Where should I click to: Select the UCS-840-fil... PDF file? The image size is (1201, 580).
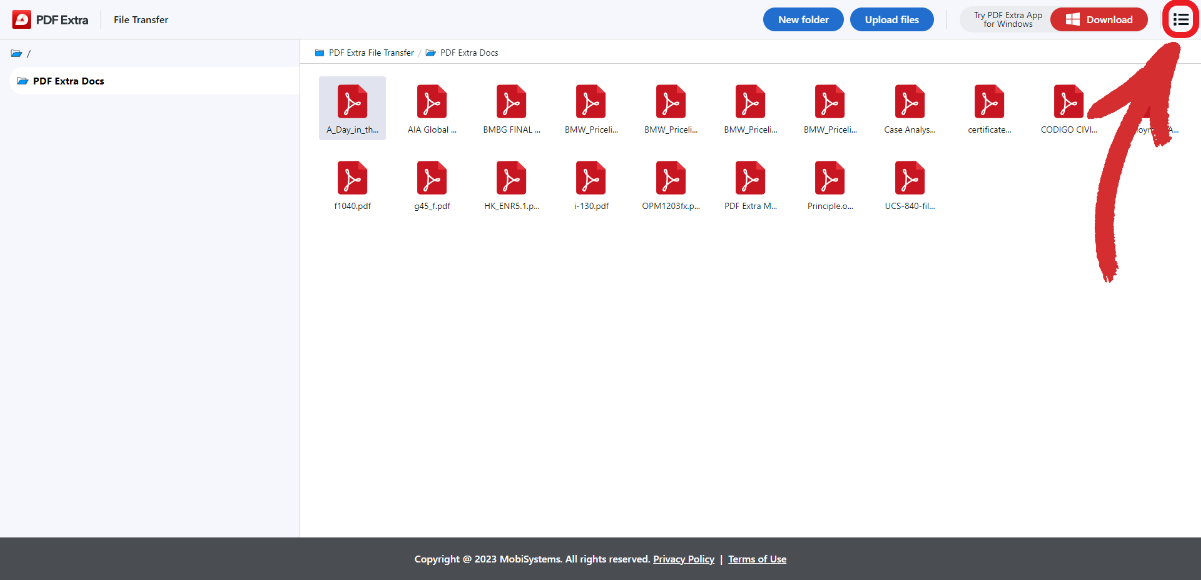909,185
